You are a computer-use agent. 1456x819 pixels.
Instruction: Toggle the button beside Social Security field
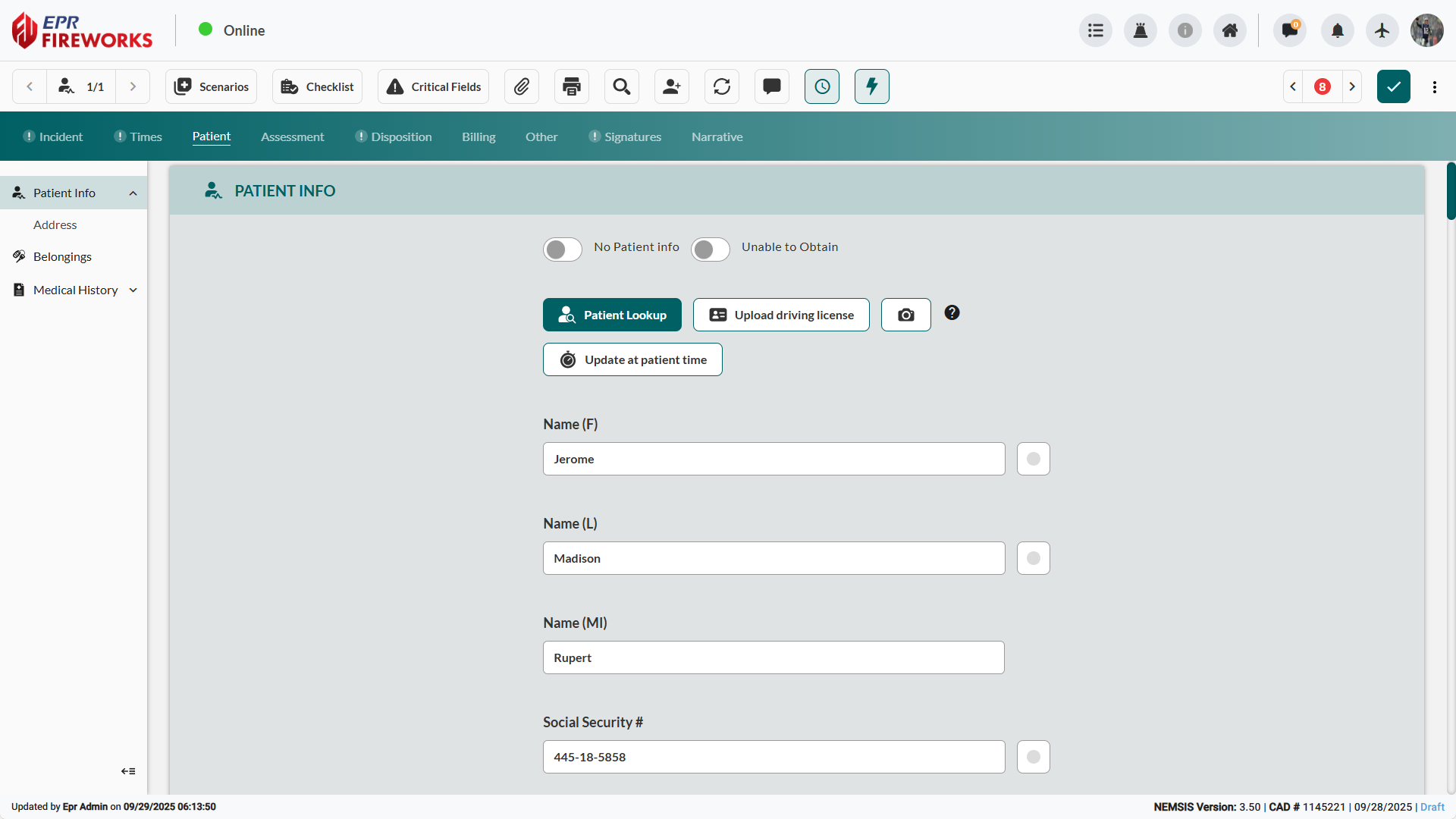click(x=1034, y=757)
